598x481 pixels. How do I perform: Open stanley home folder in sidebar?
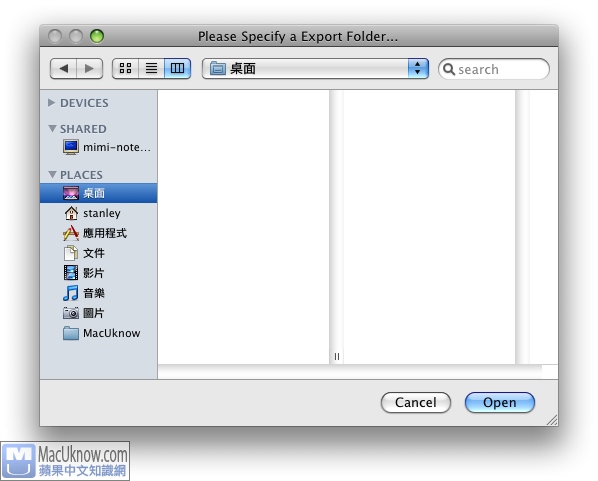(99, 213)
